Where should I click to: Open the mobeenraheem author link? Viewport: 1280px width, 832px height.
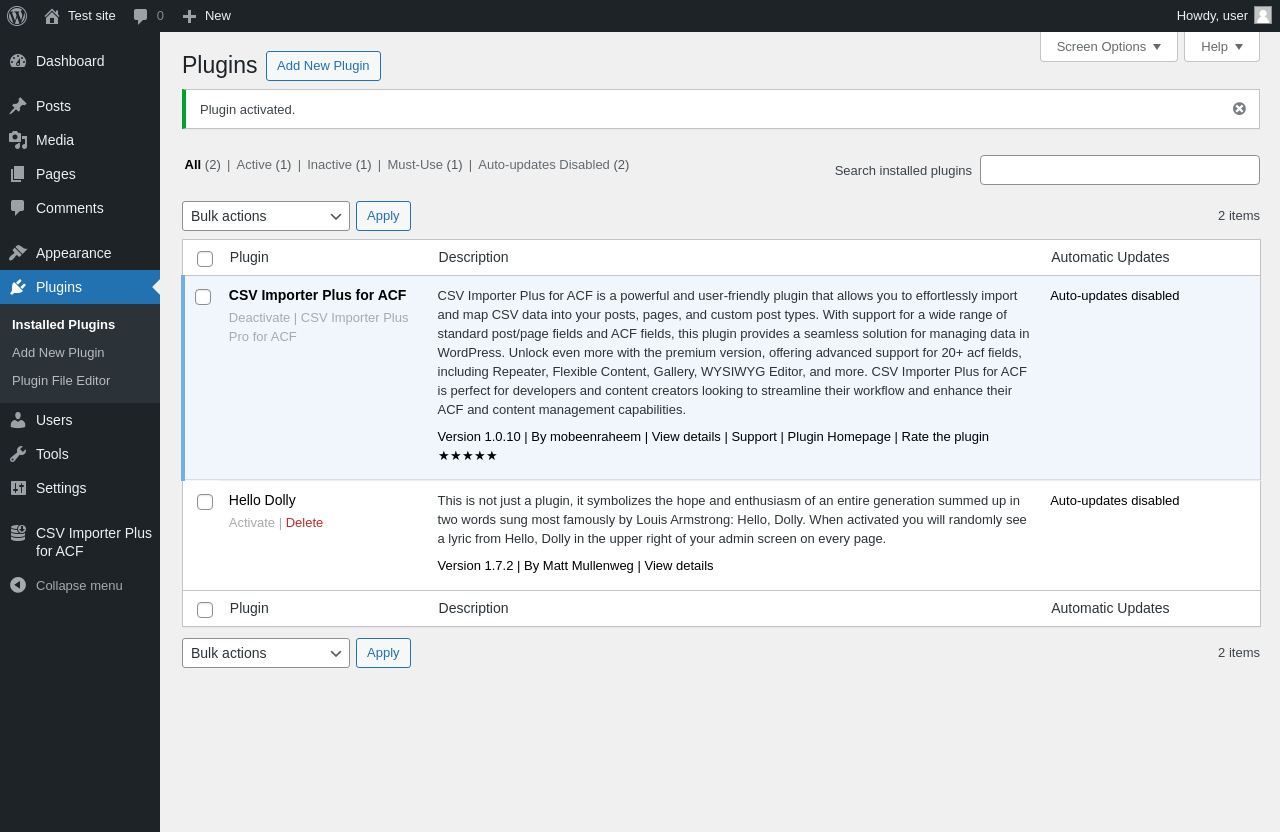point(596,437)
